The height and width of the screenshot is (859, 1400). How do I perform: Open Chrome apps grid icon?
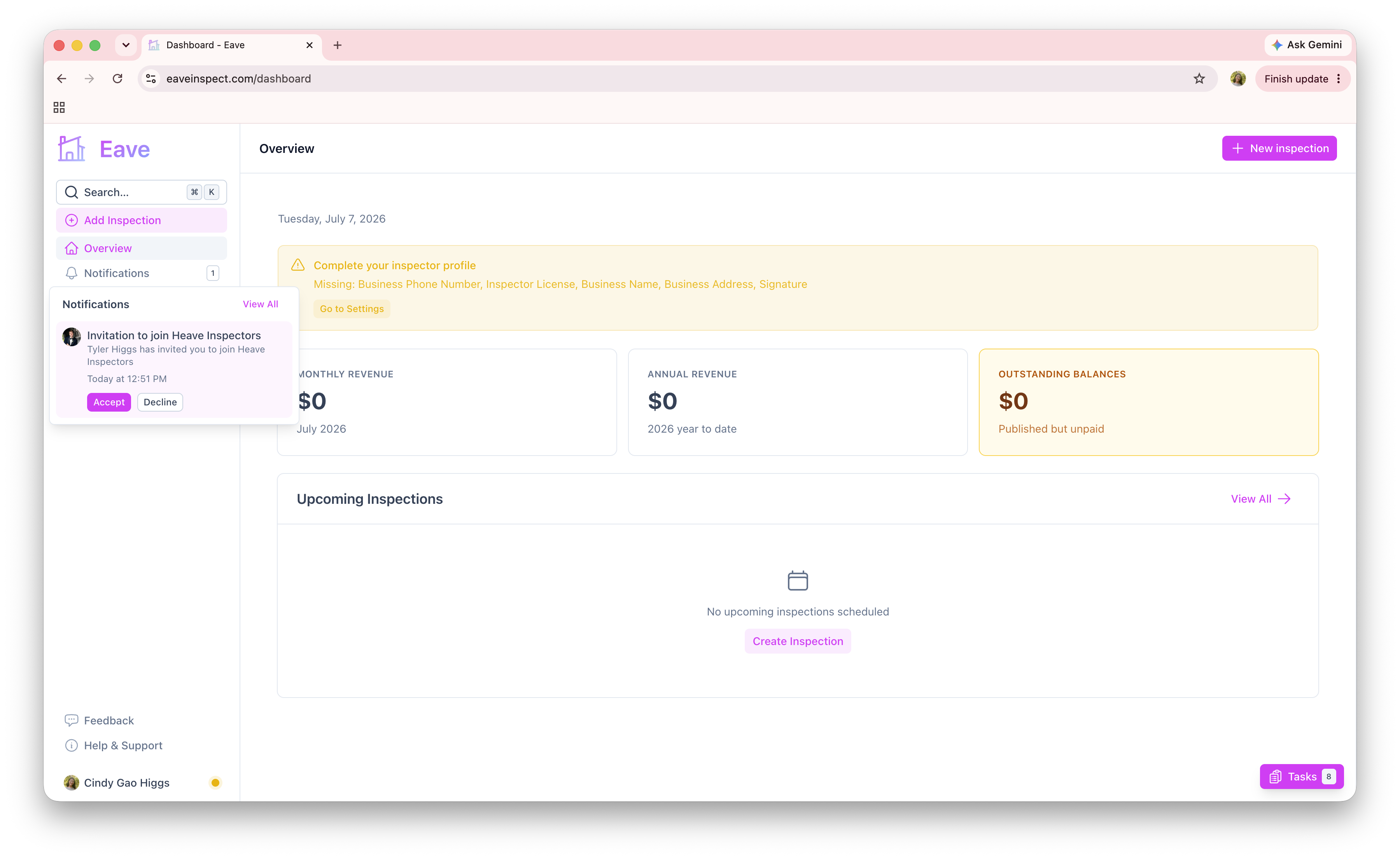point(59,107)
